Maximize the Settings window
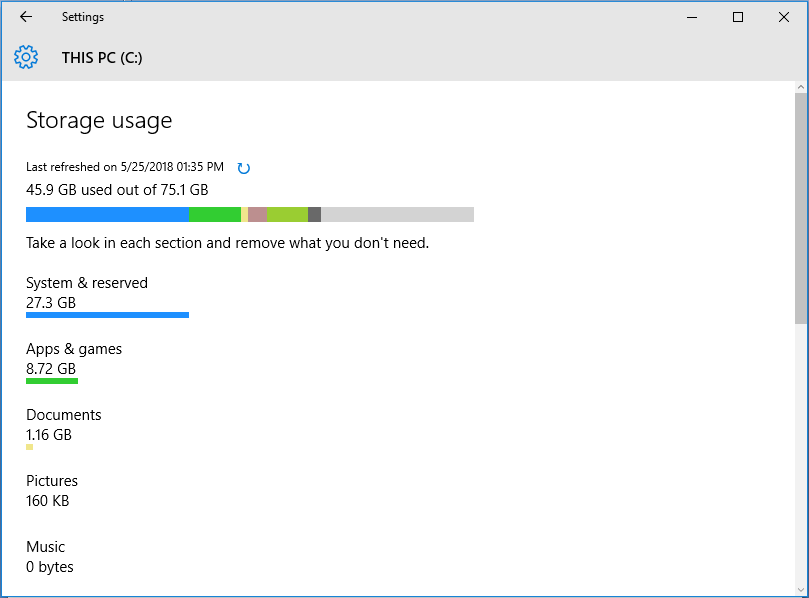 738,17
